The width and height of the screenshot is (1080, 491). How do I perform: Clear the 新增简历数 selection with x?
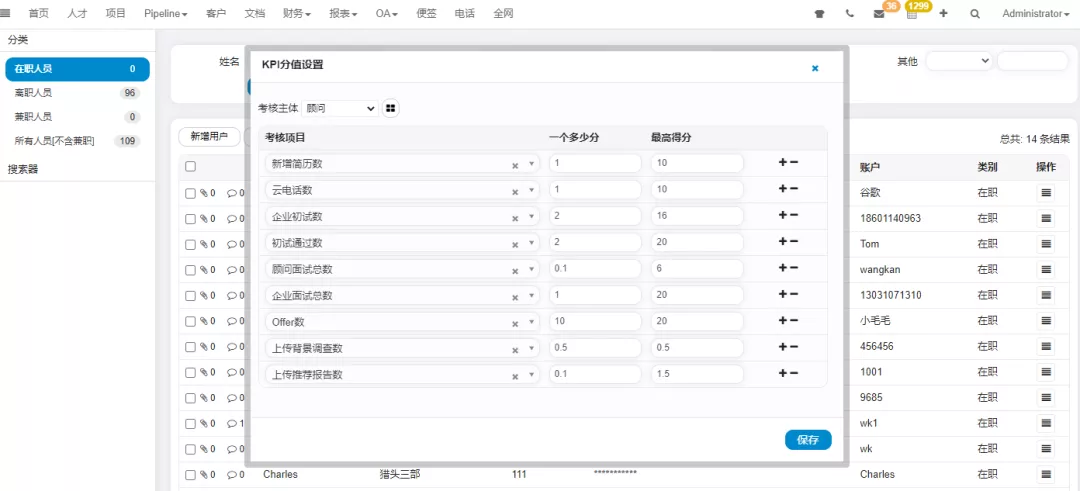pyautogui.click(x=515, y=165)
